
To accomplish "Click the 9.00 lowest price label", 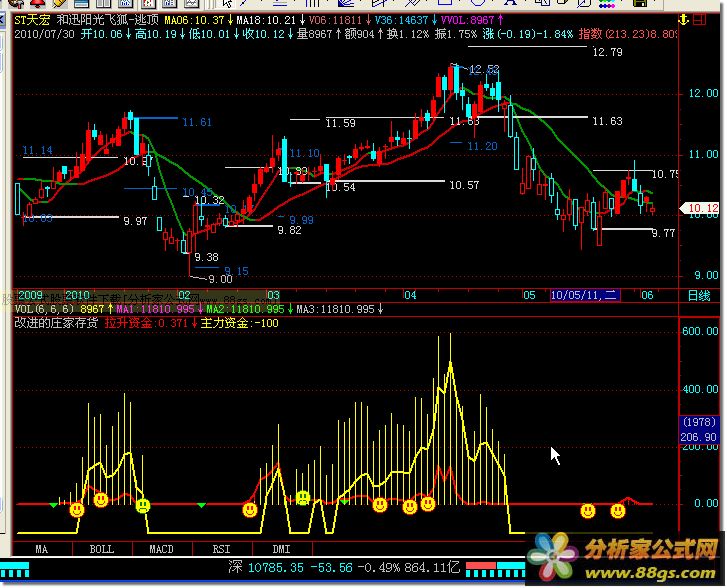I will (218, 280).
